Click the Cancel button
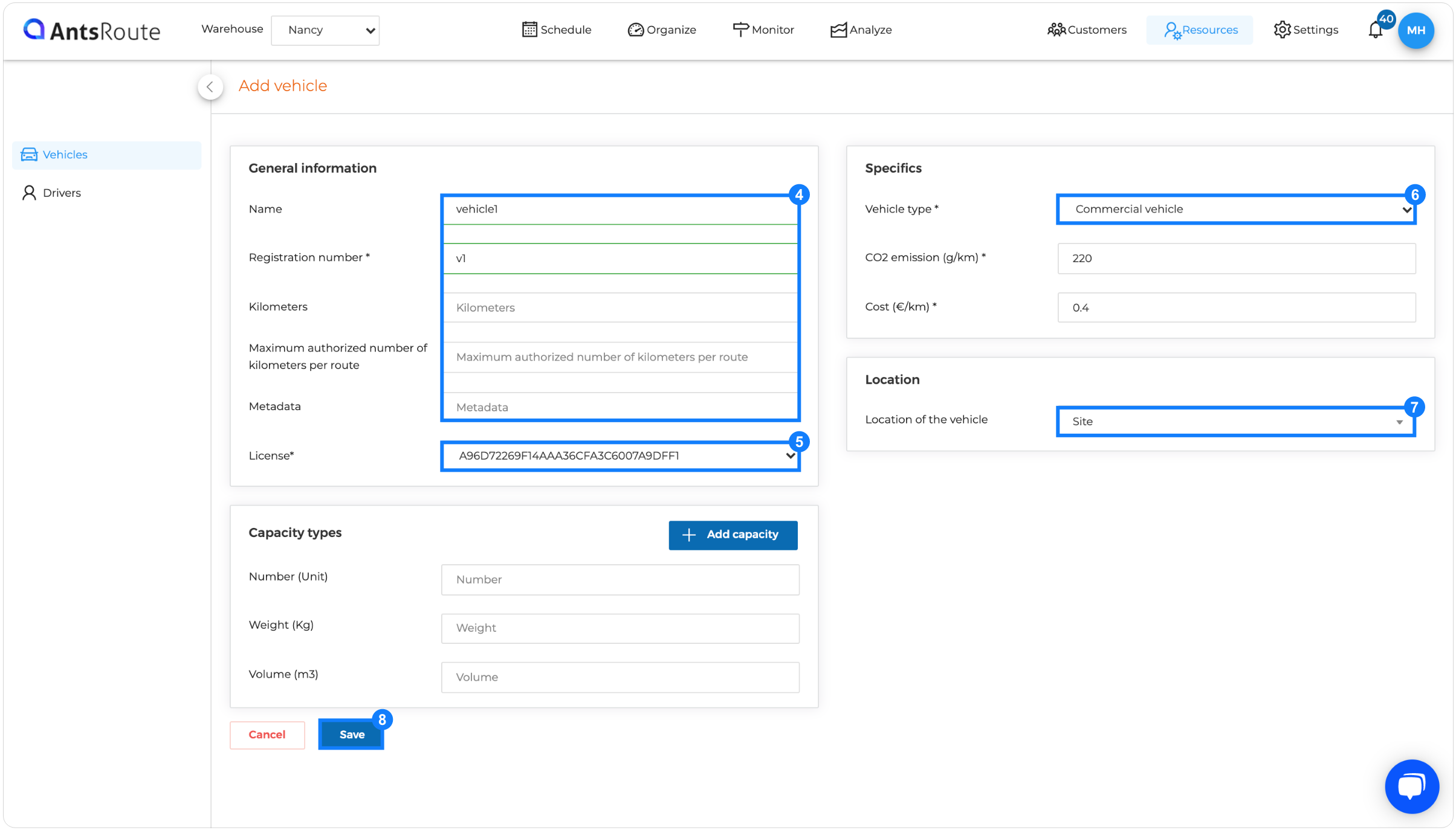 click(267, 735)
